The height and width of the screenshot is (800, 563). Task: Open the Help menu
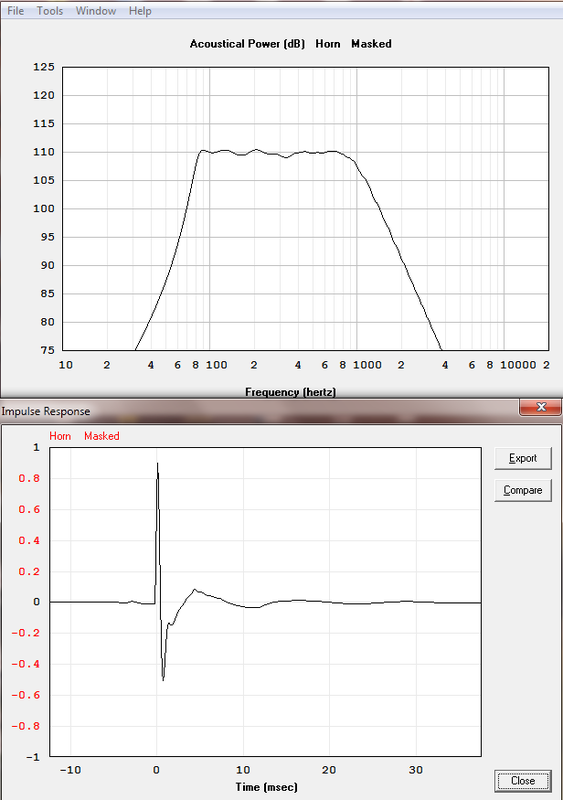pos(140,11)
